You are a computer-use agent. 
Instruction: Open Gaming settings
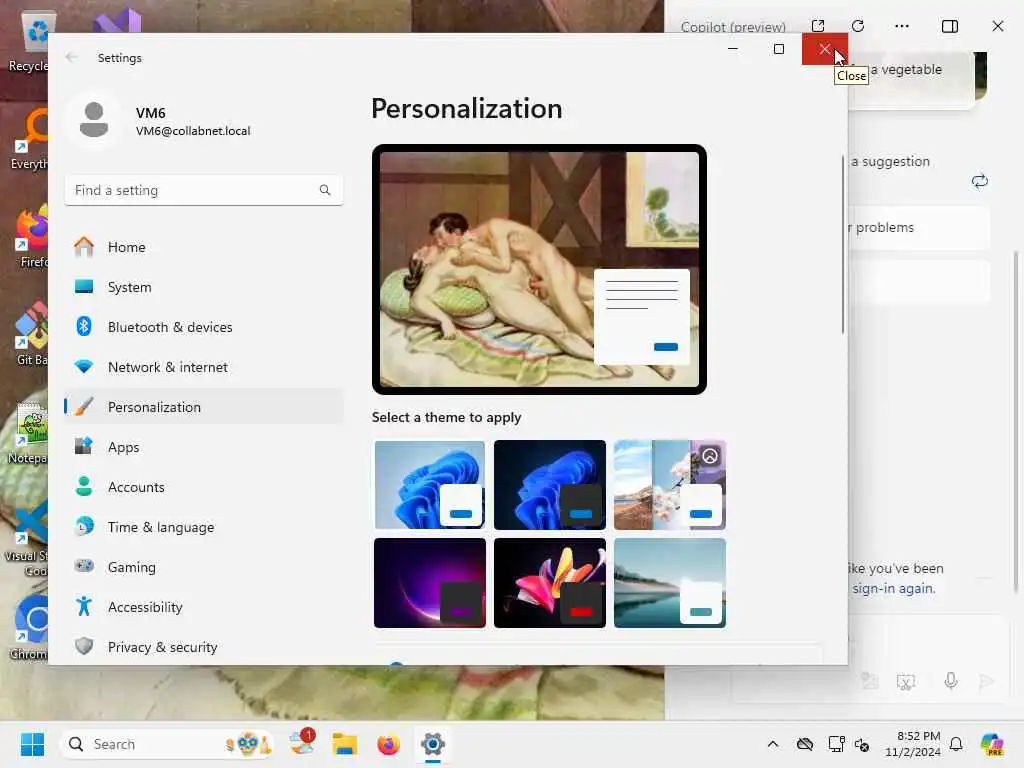click(x=204, y=566)
